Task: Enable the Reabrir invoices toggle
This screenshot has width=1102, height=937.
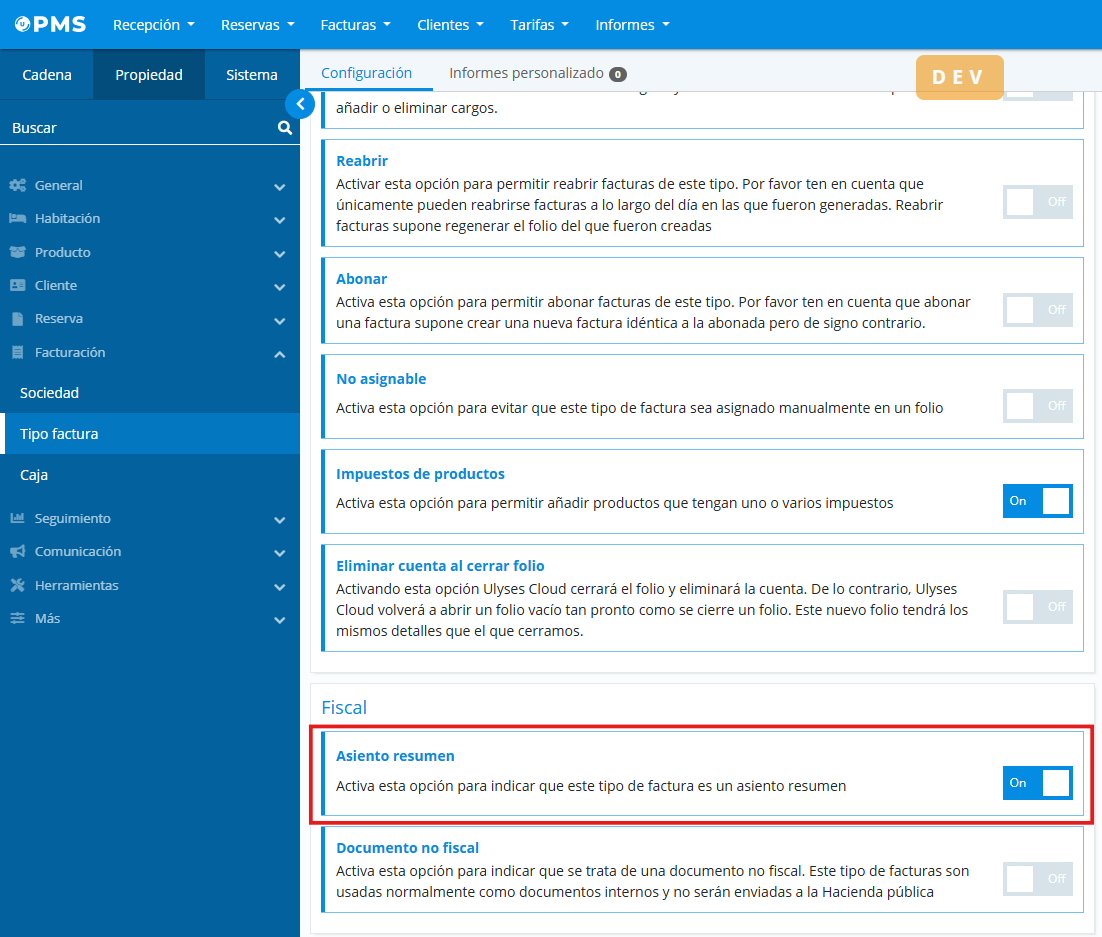Action: 1037,202
